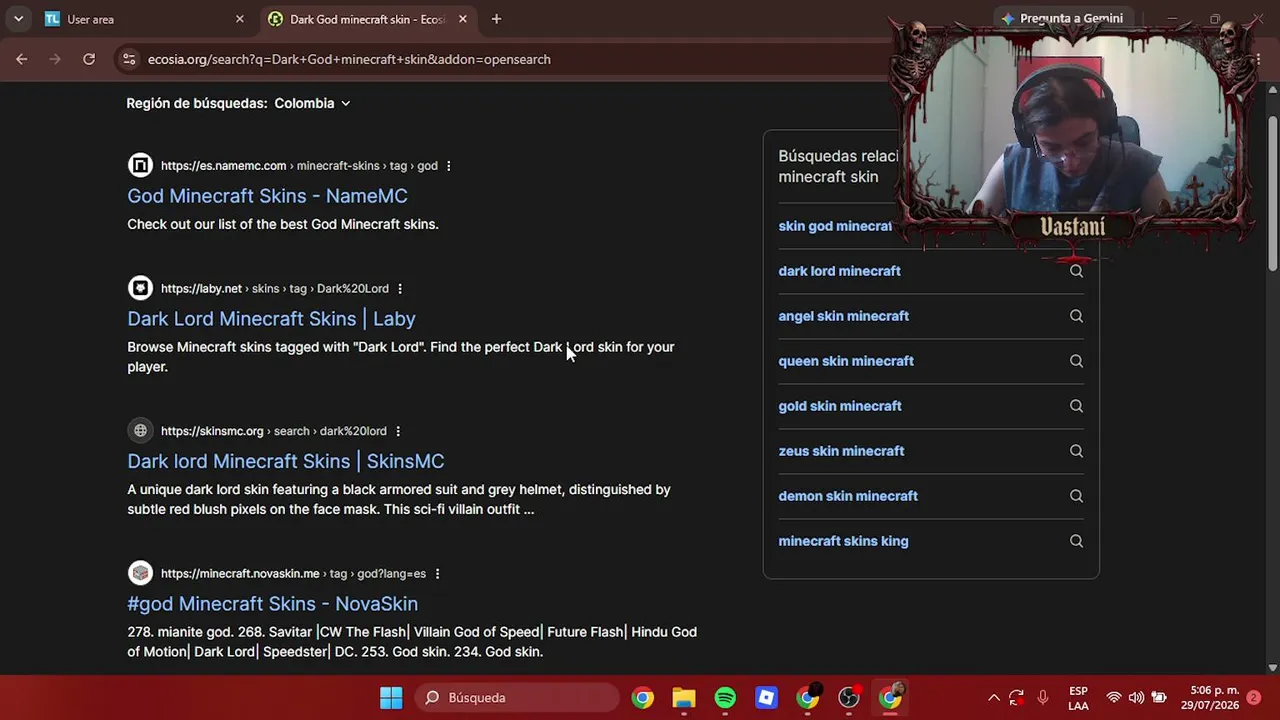
Task: Click search icon beside demon skin minecraft
Action: coord(1076,496)
